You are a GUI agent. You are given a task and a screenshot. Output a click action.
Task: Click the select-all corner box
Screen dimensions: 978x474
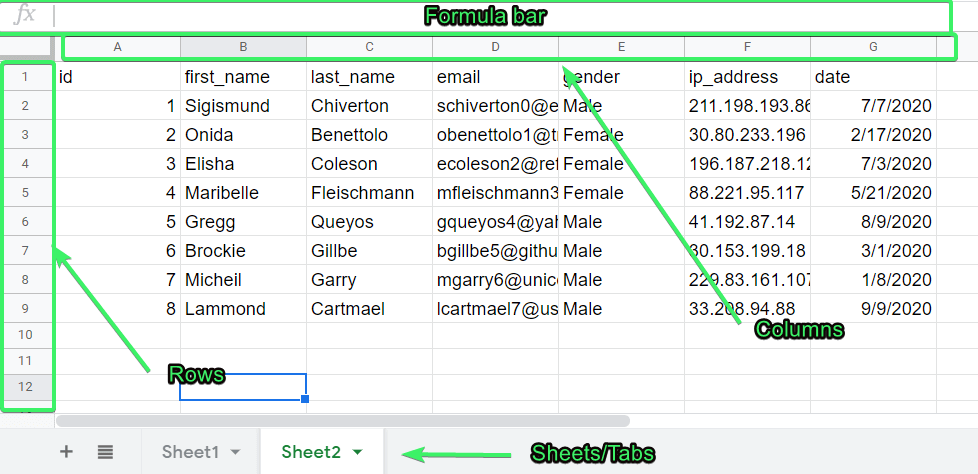click(x=25, y=47)
